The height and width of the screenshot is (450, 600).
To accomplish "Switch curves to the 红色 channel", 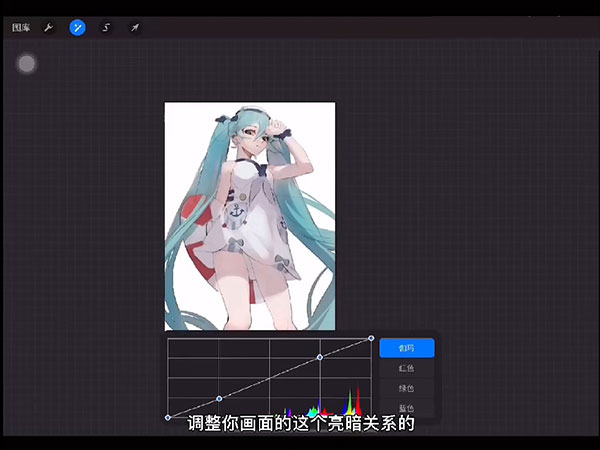I will 406,368.
